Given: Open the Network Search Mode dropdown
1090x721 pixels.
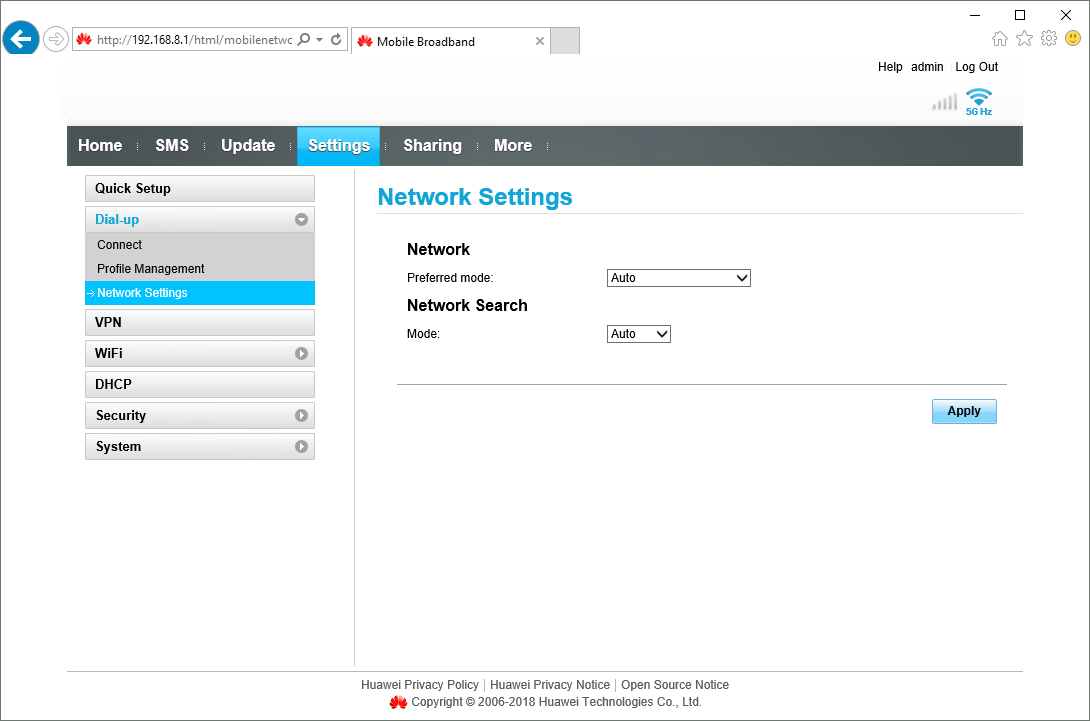Looking at the screenshot, I should click(638, 333).
